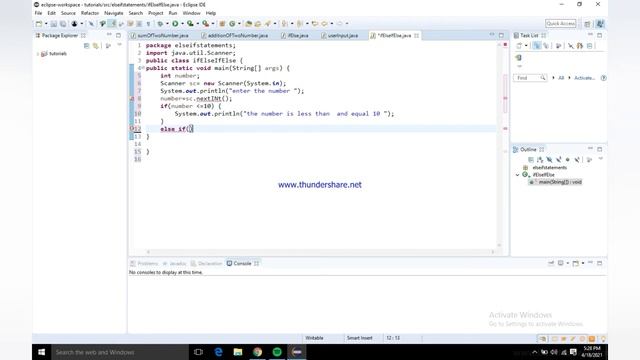The image size is (640, 360).
Task: Click the Coverage run icon in toolbar
Action: click(x=190, y=24)
